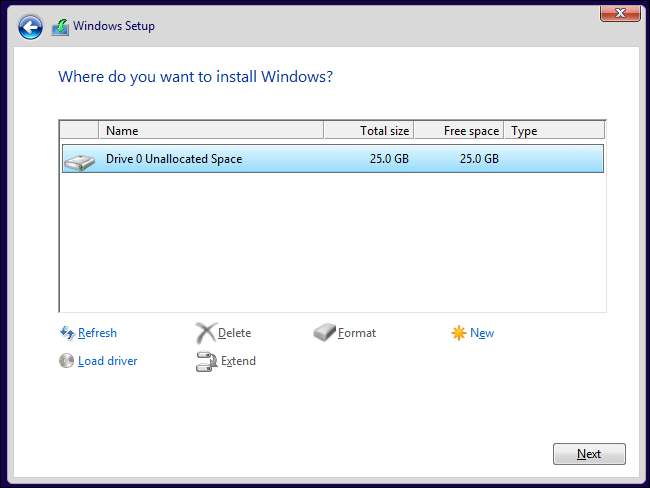Image resolution: width=650 pixels, height=488 pixels.
Task: Sort by the Name column header
Action: pos(210,131)
